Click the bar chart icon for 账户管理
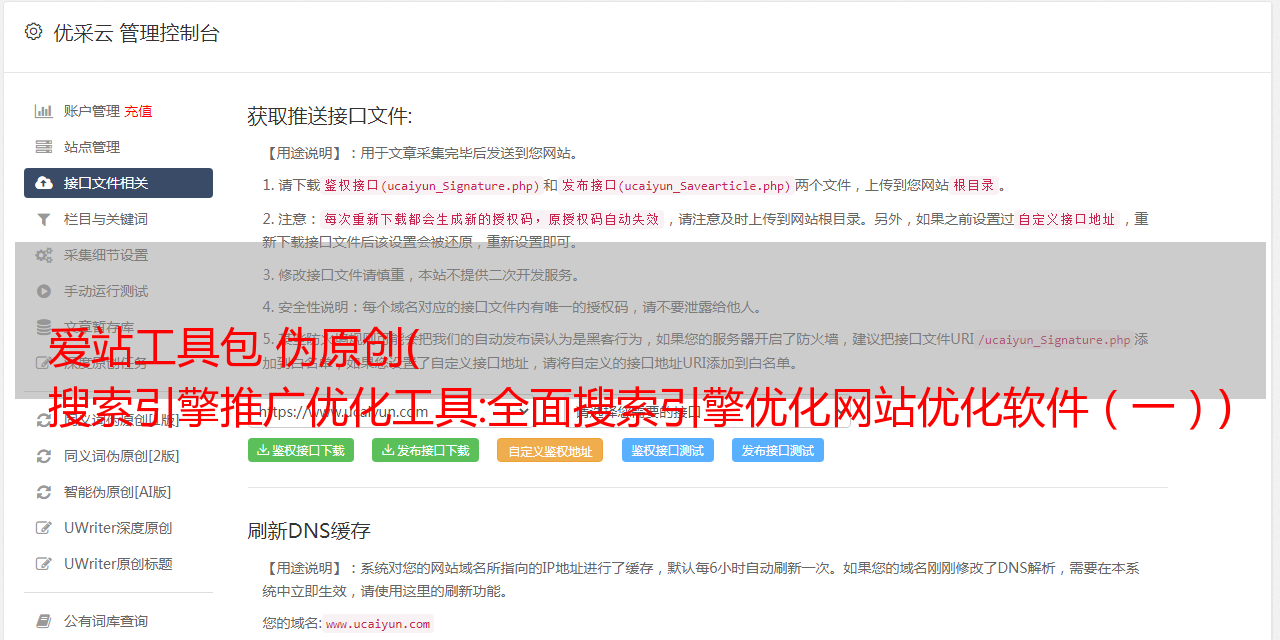1280x640 pixels. (44, 111)
